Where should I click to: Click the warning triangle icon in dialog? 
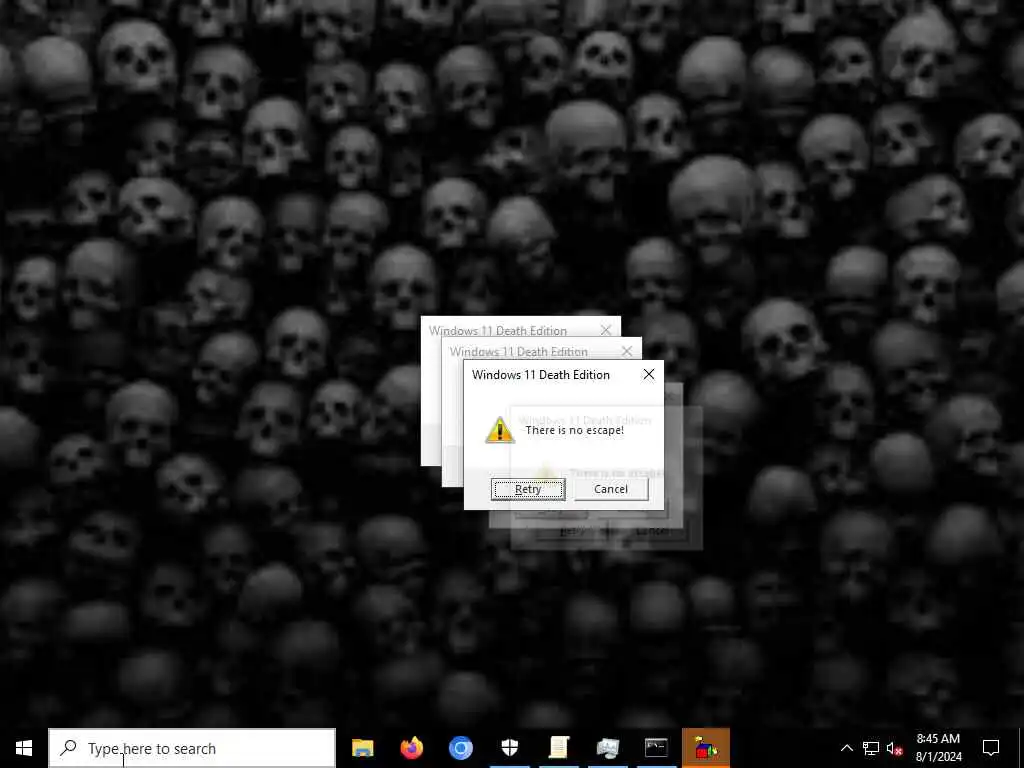coord(500,430)
